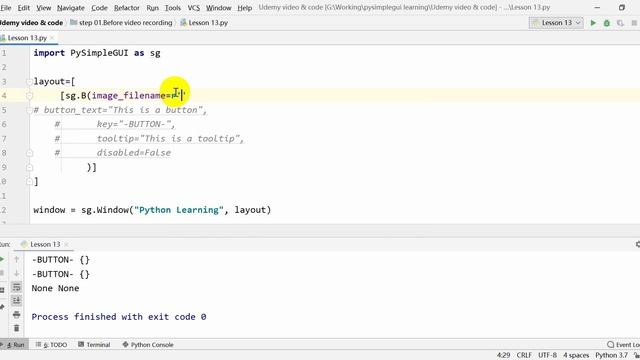Start debugging with the green bug icon
The image size is (640, 360).
pos(607,23)
